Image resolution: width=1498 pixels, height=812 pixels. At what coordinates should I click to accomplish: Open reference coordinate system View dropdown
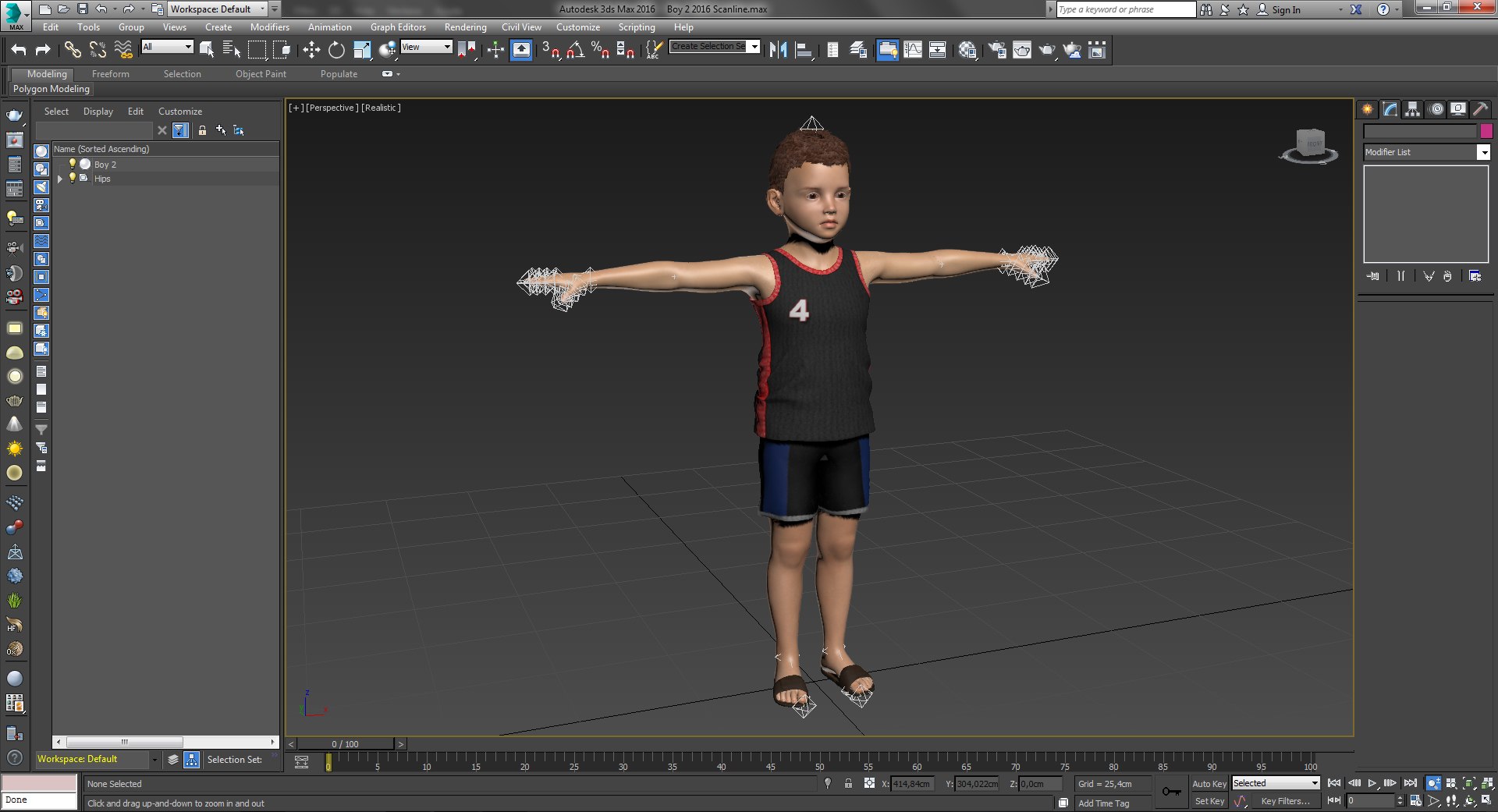[x=426, y=47]
